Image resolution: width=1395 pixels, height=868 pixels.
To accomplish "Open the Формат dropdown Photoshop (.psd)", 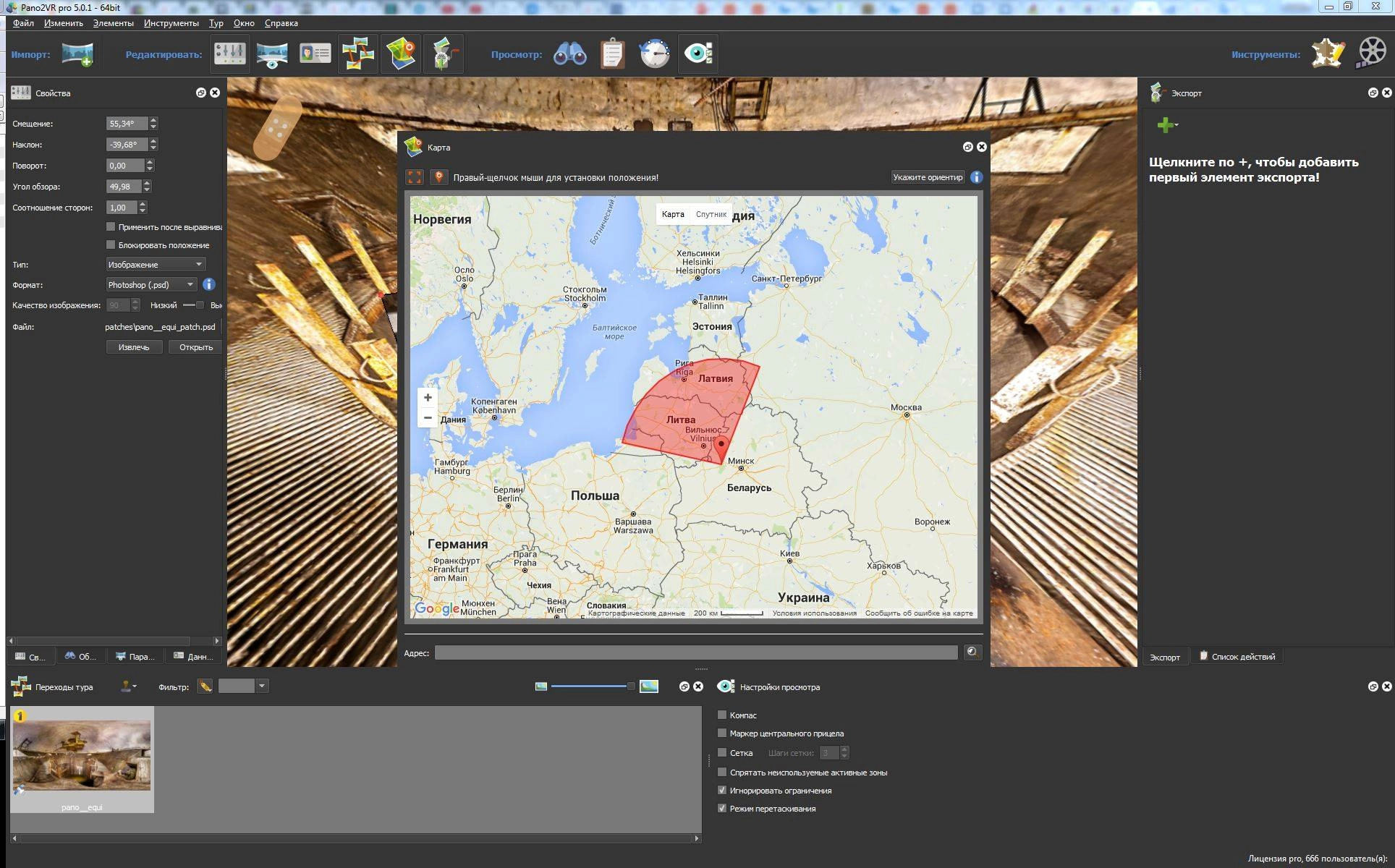I will [151, 284].
